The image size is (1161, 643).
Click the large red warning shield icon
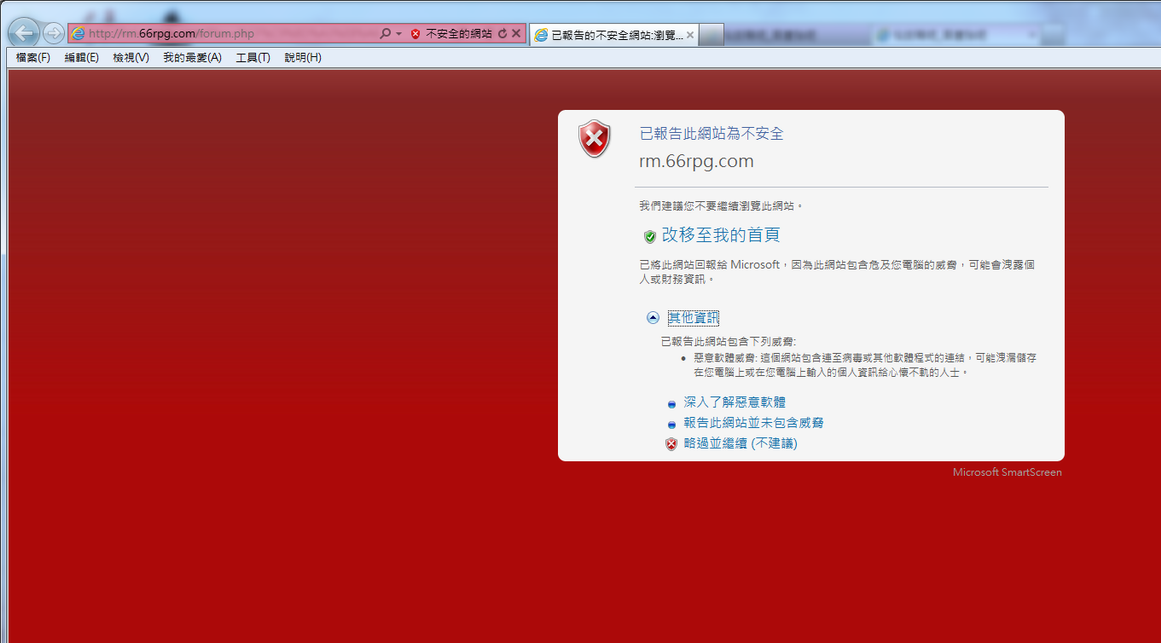tap(595, 139)
